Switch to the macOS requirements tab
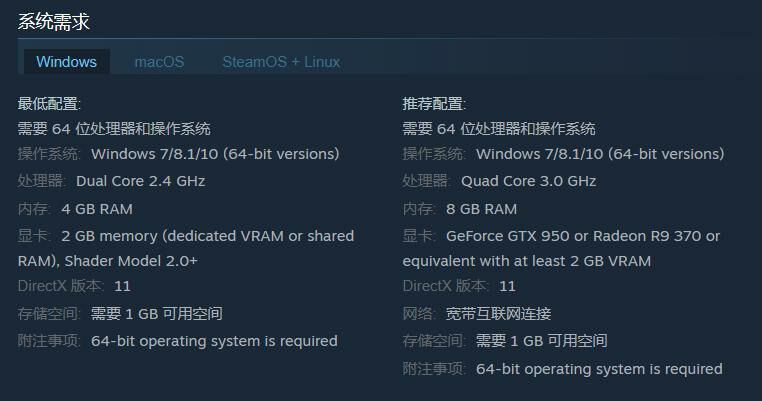Screen dimensions: 762x401 pyautogui.click(x=159, y=62)
